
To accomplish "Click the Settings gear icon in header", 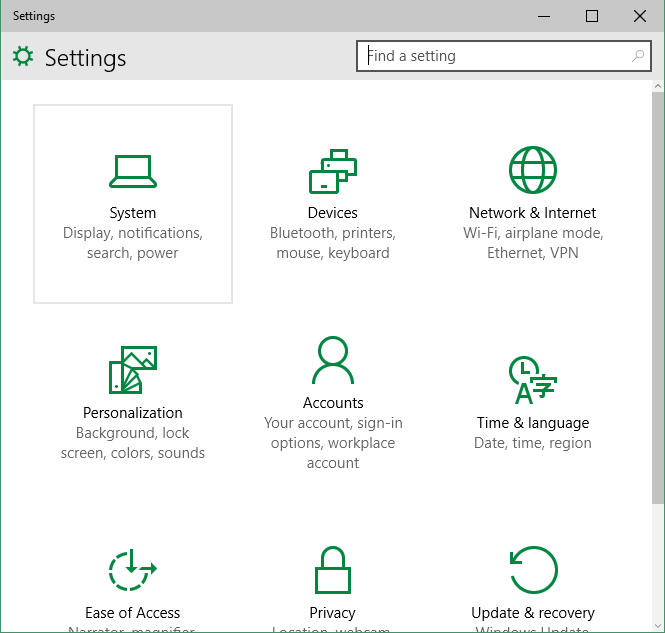I will pyautogui.click(x=23, y=57).
